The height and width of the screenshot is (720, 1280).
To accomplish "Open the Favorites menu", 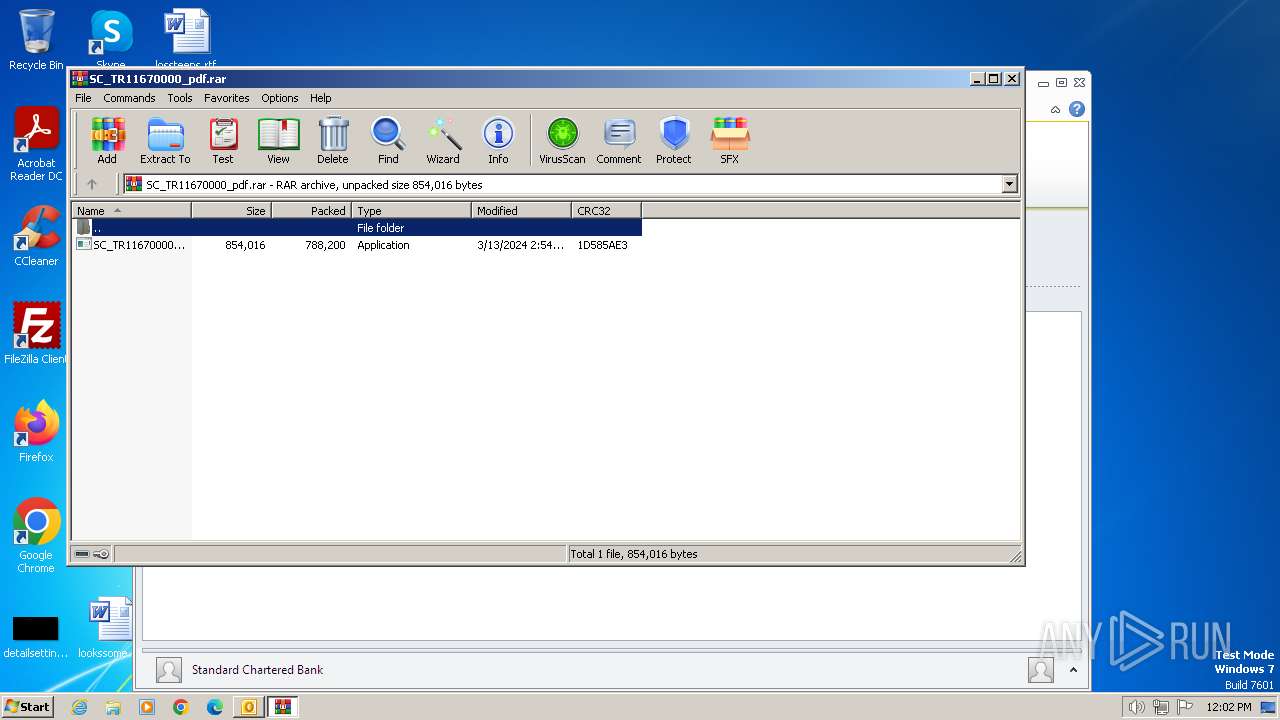I will point(227,98).
